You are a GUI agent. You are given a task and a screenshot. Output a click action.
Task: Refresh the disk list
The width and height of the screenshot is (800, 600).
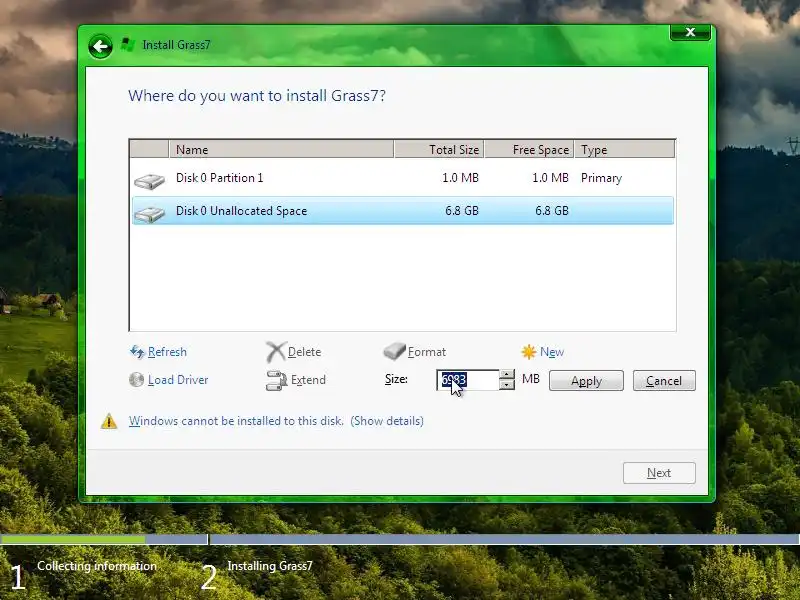tap(167, 352)
